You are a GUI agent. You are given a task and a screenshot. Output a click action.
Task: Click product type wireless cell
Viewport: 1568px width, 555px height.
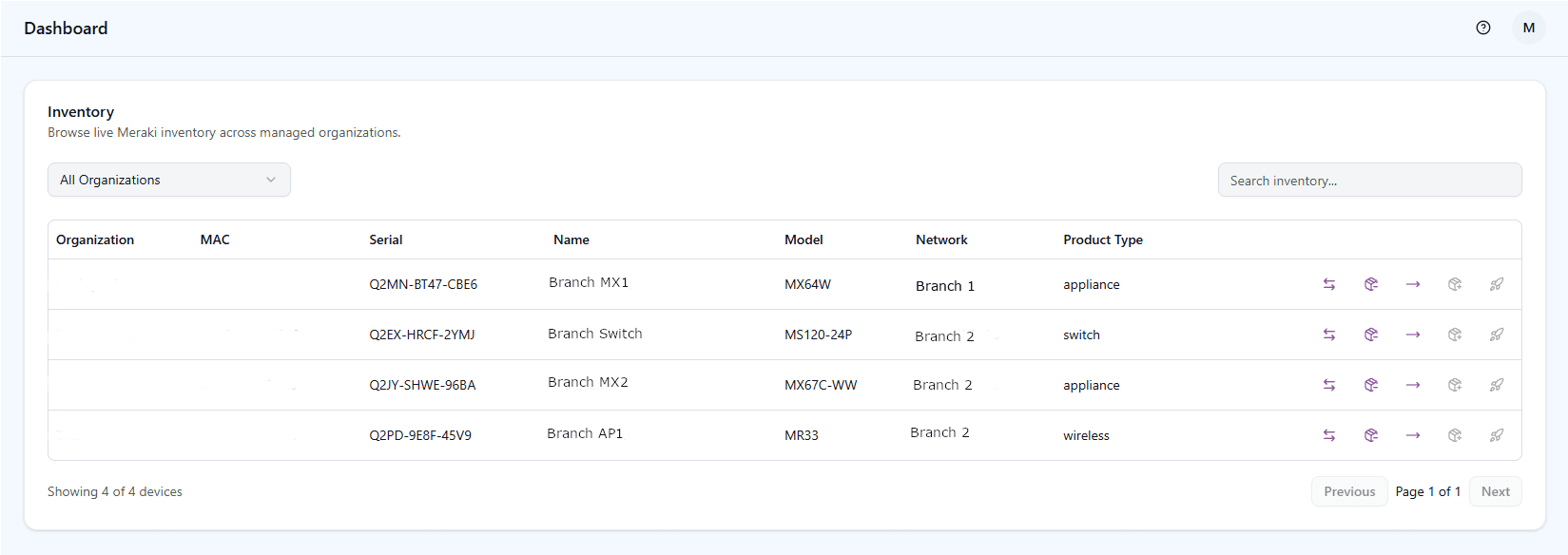pyautogui.click(x=1086, y=435)
